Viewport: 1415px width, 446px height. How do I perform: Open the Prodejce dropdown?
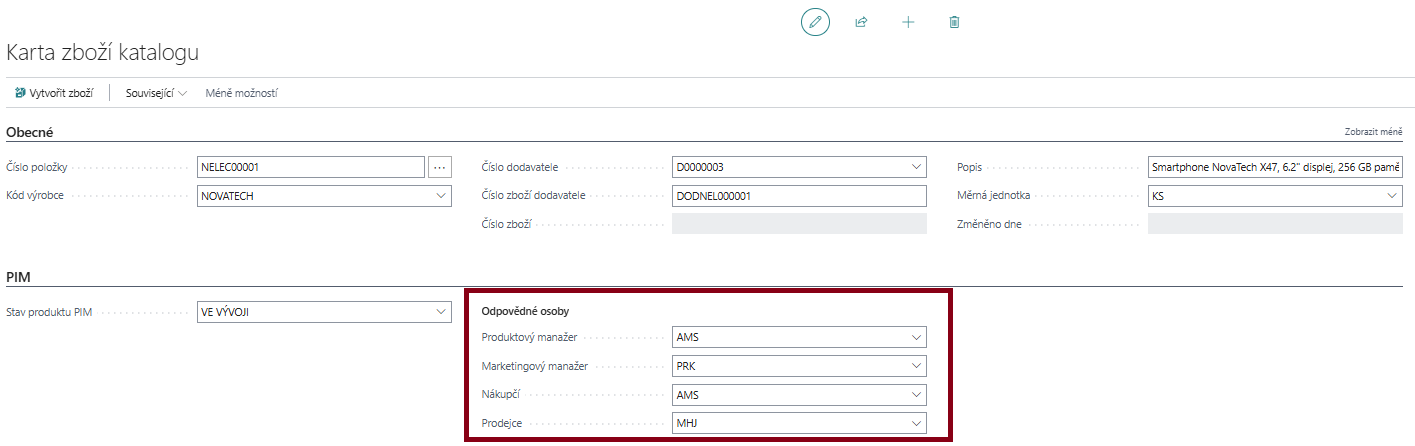tap(916, 424)
